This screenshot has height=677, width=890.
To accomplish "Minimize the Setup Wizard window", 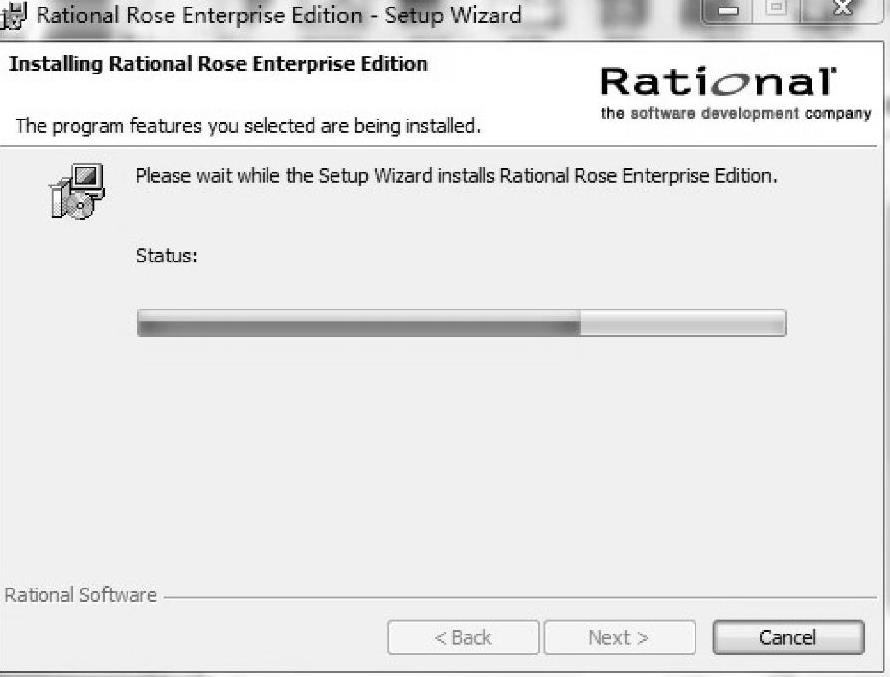I will tap(728, 11).
